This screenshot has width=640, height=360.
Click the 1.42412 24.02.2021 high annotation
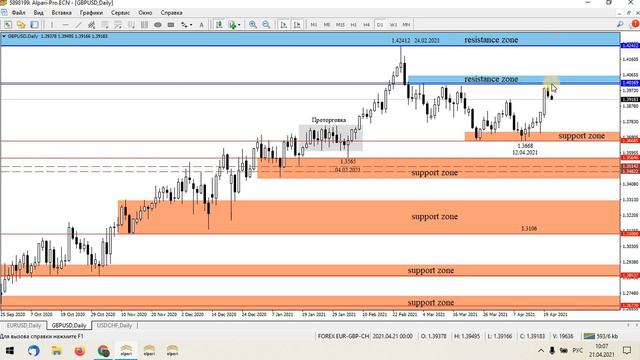(x=416, y=40)
